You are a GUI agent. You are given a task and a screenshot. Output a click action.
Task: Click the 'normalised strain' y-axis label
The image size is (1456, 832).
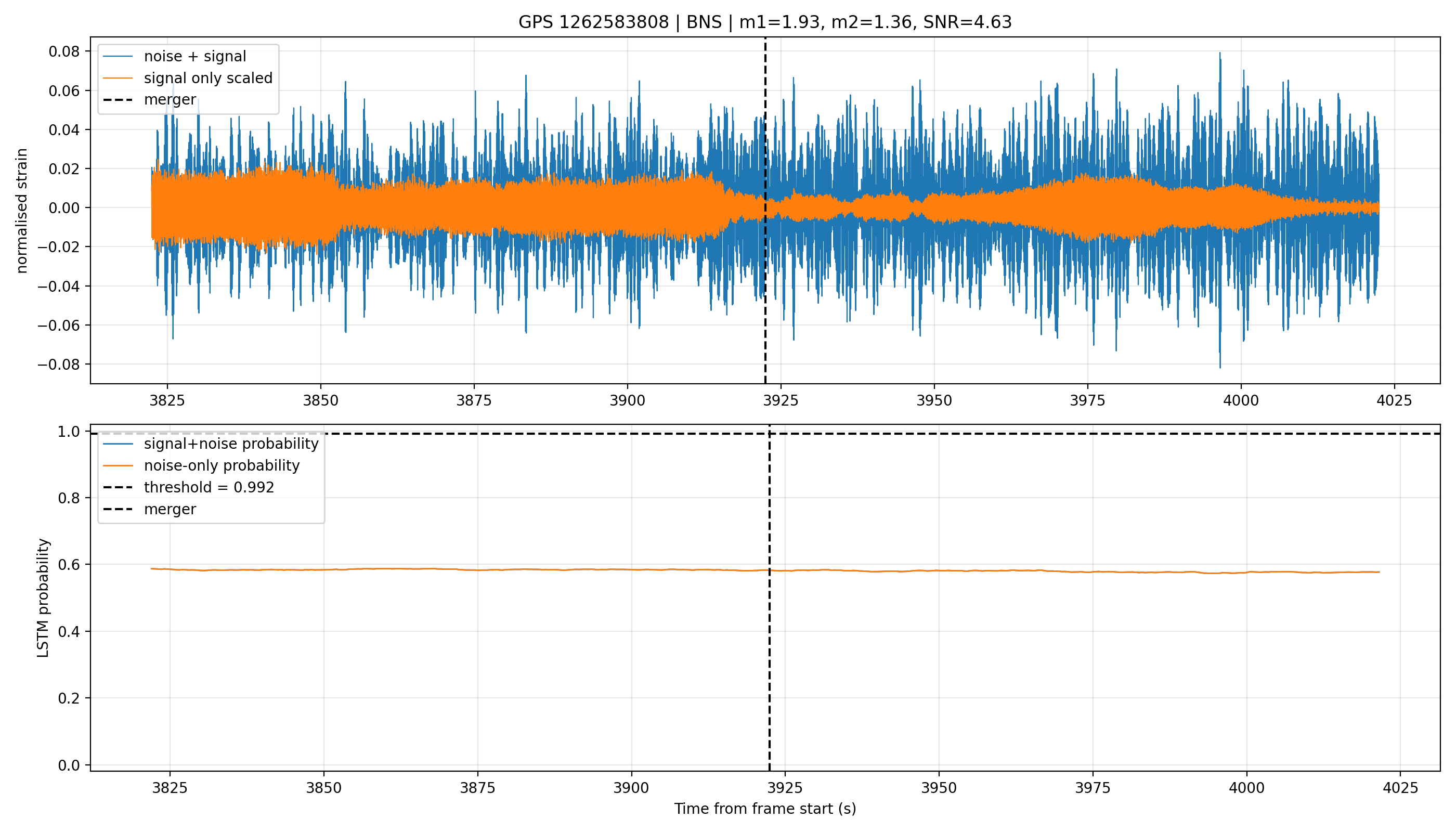(22, 211)
